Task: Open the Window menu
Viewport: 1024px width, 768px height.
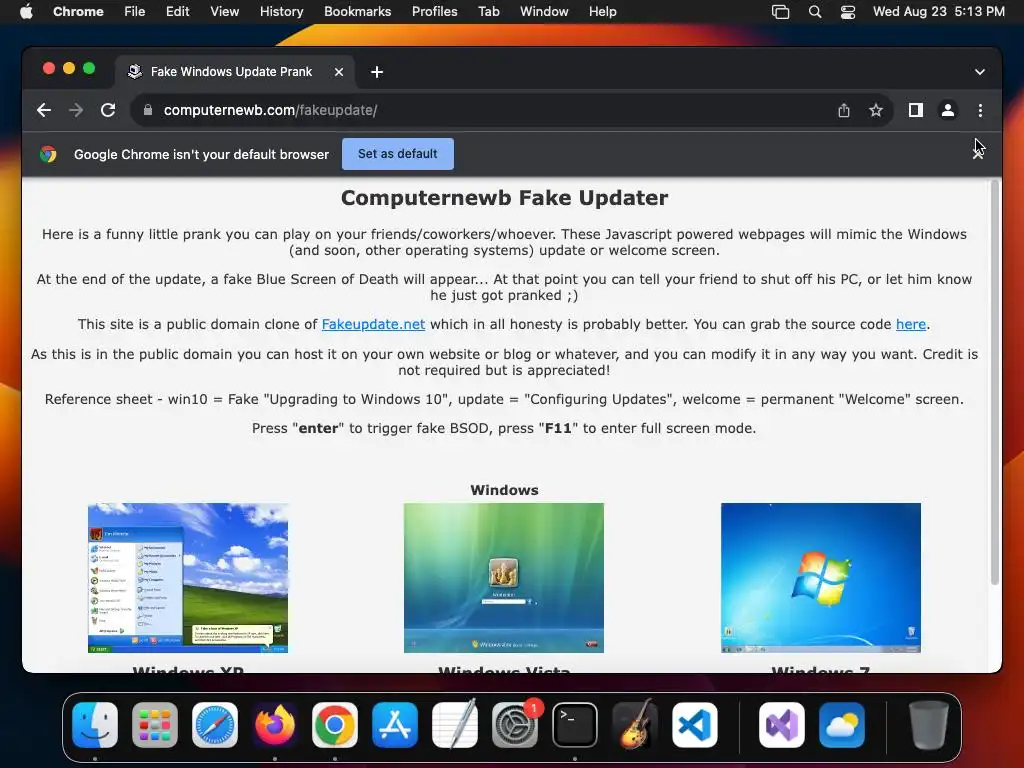Action: (544, 12)
